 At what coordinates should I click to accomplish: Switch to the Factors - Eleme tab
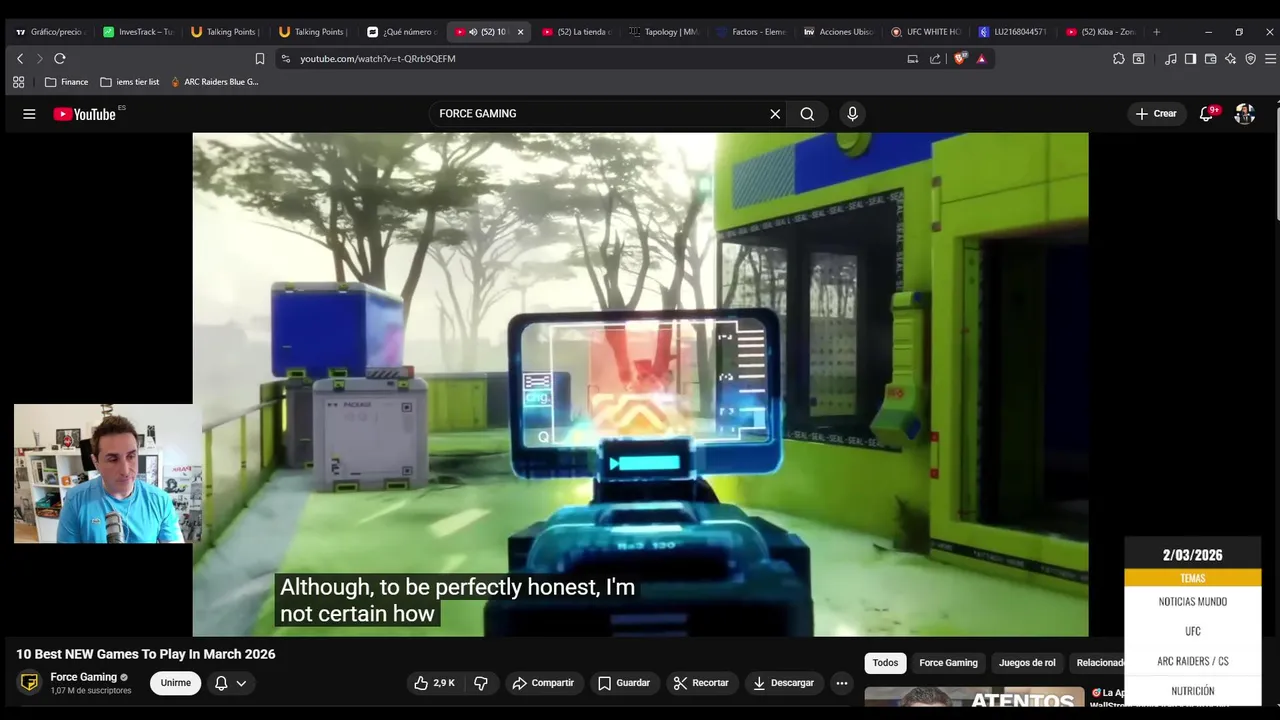752,32
